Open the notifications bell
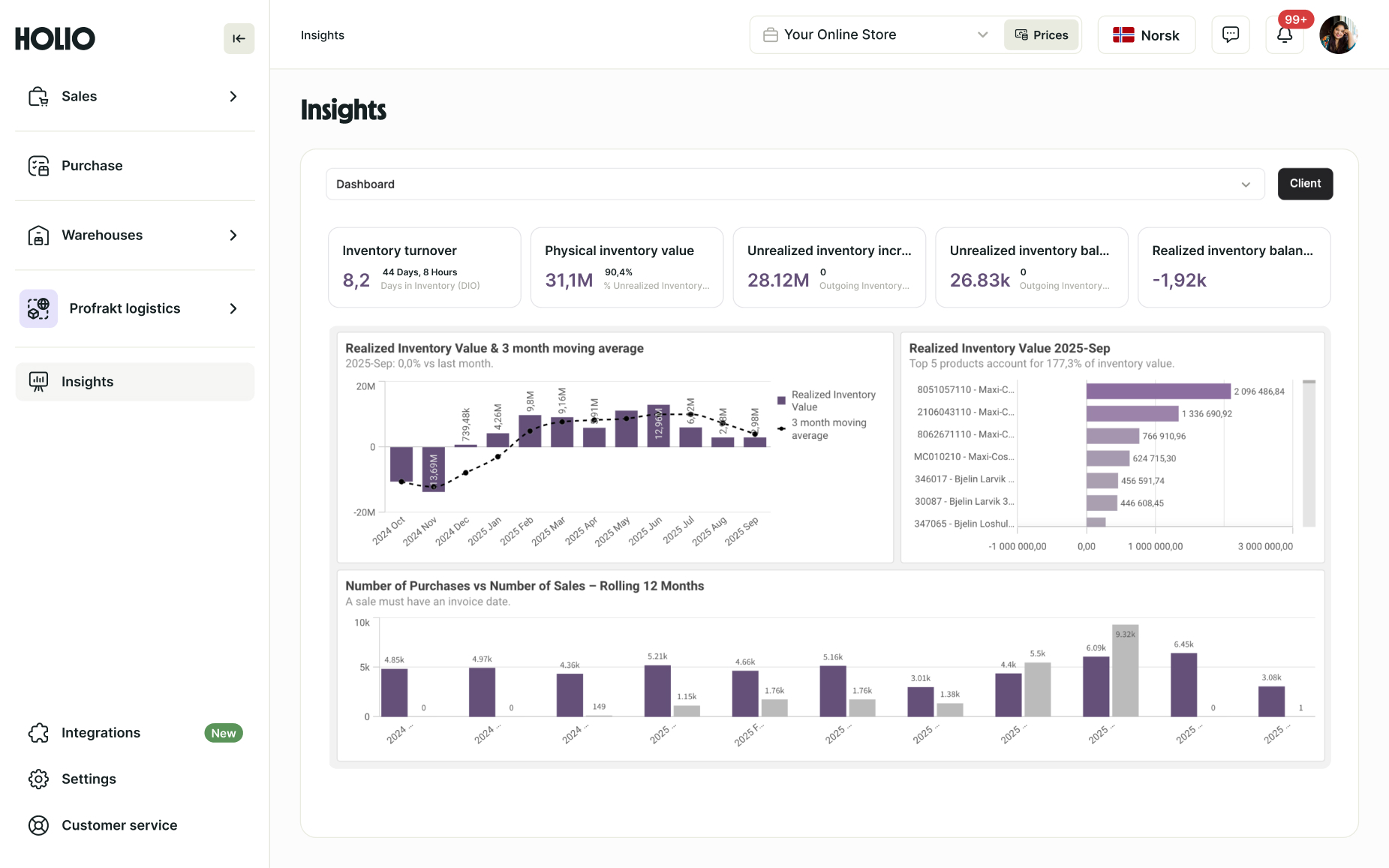Screen dimensions: 1389x868 (1284, 35)
